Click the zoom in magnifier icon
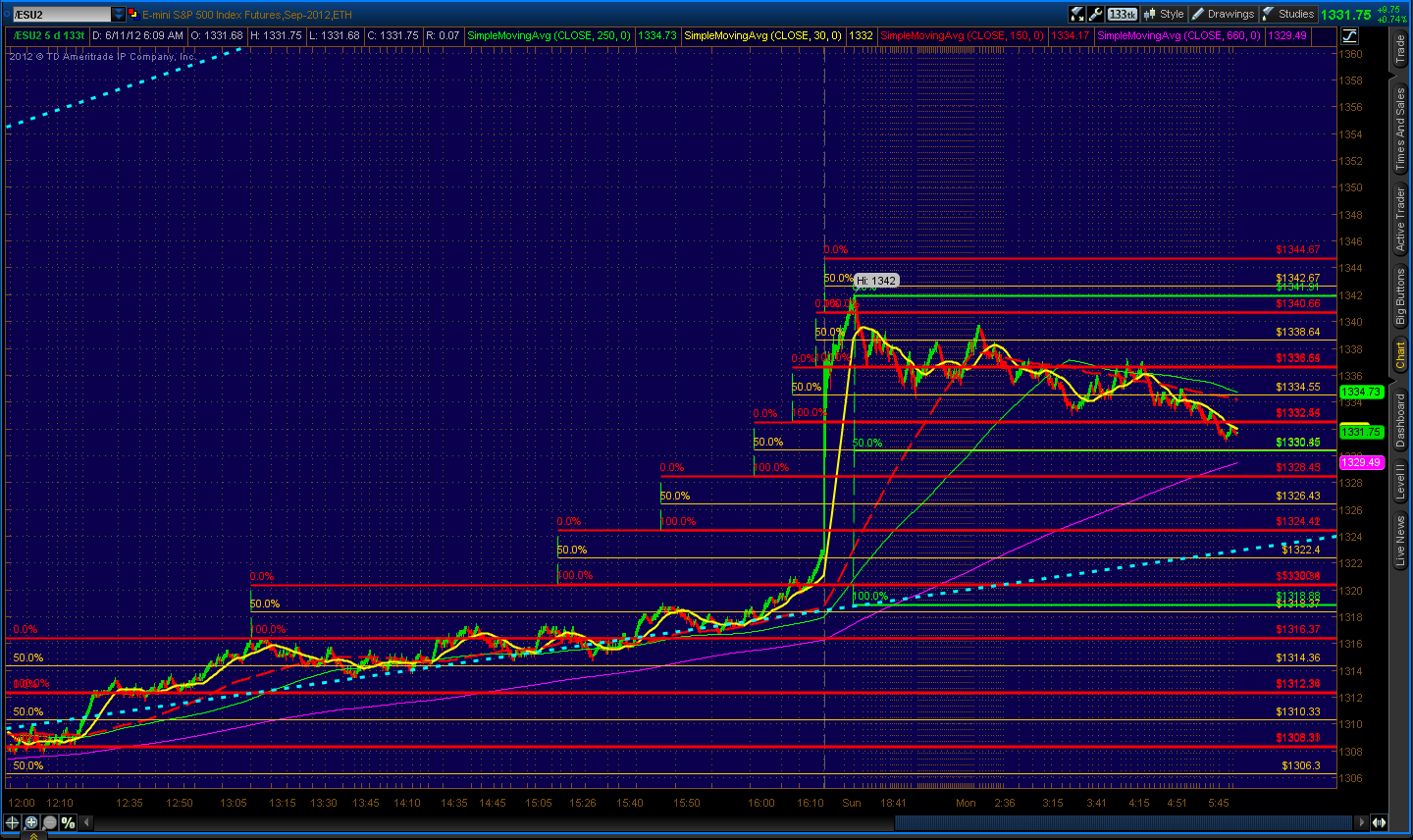Viewport: 1413px width, 840px height. click(x=31, y=822)
